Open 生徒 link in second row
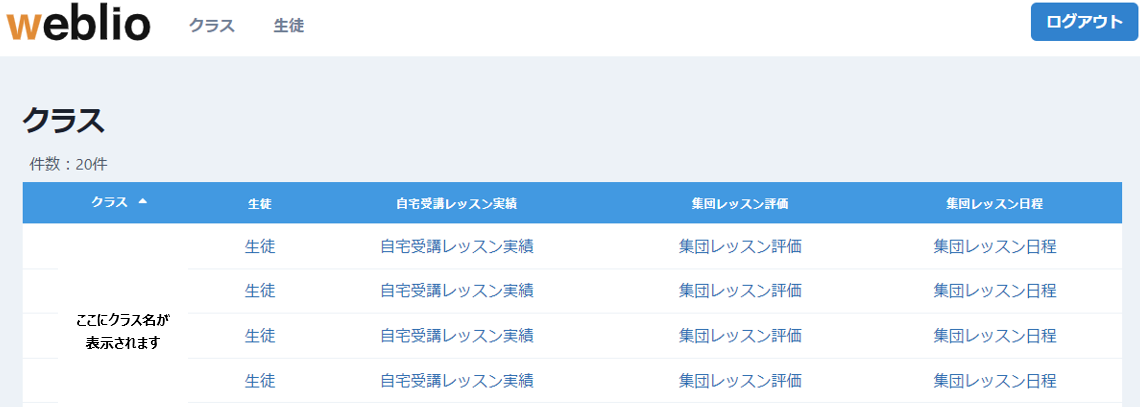Viewport: 1140px width, 407px height. point(260,291)
